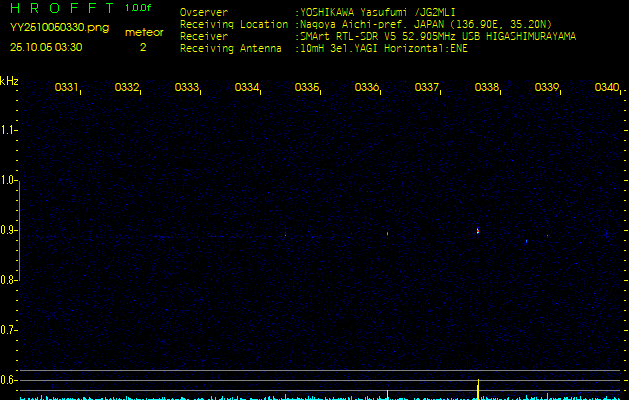The width and height of the screenshot is (629, 400).
Task: Click the Receiver label
Action: pyautogui.click(x=204, y=37)
